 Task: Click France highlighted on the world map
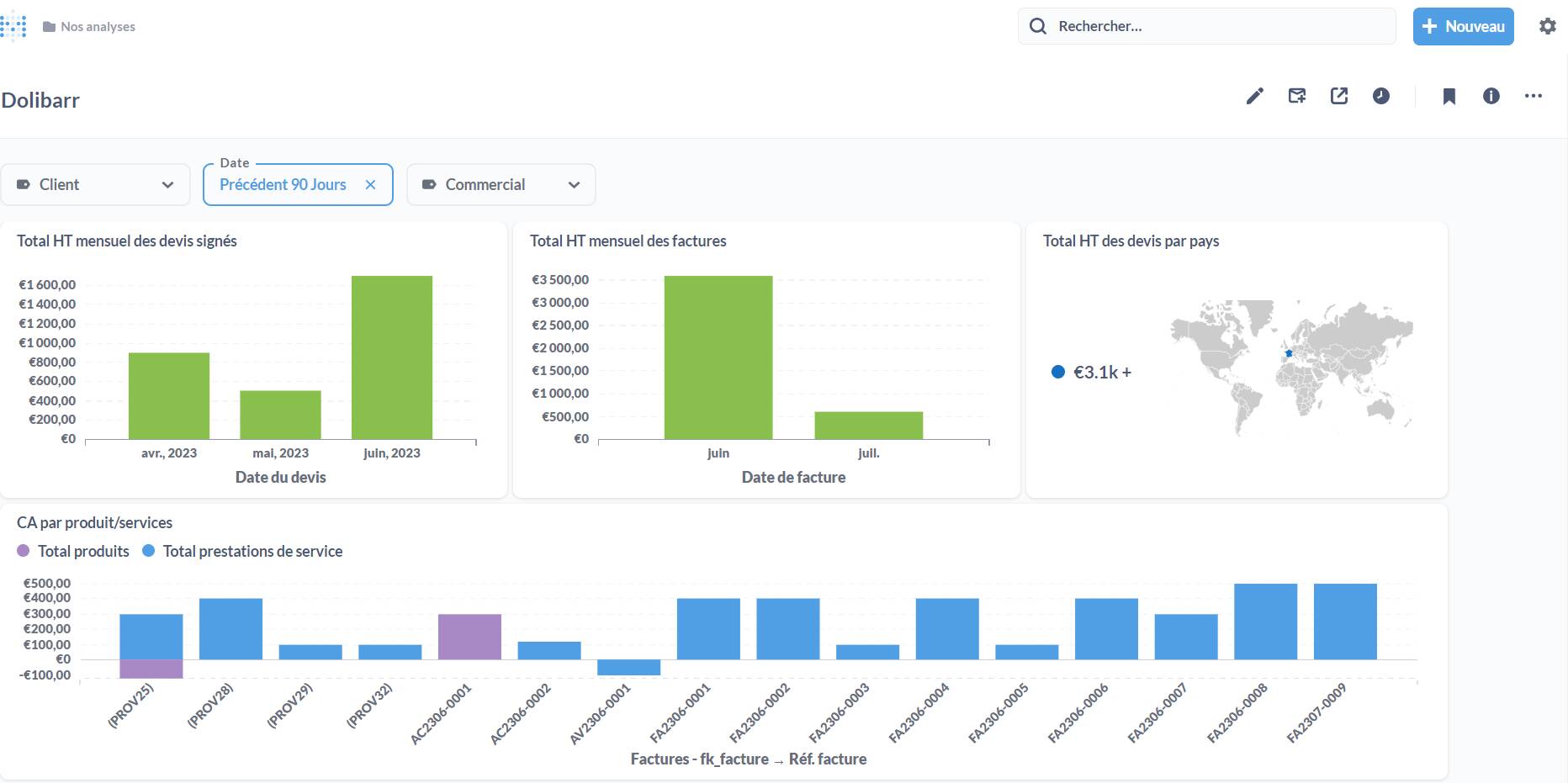click(1289, 353)
